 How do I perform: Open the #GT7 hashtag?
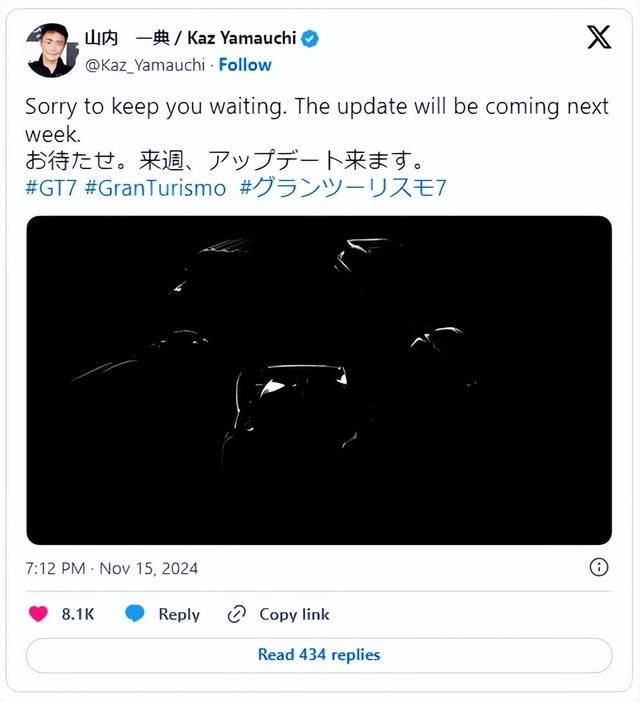click(x=52, y=187)
